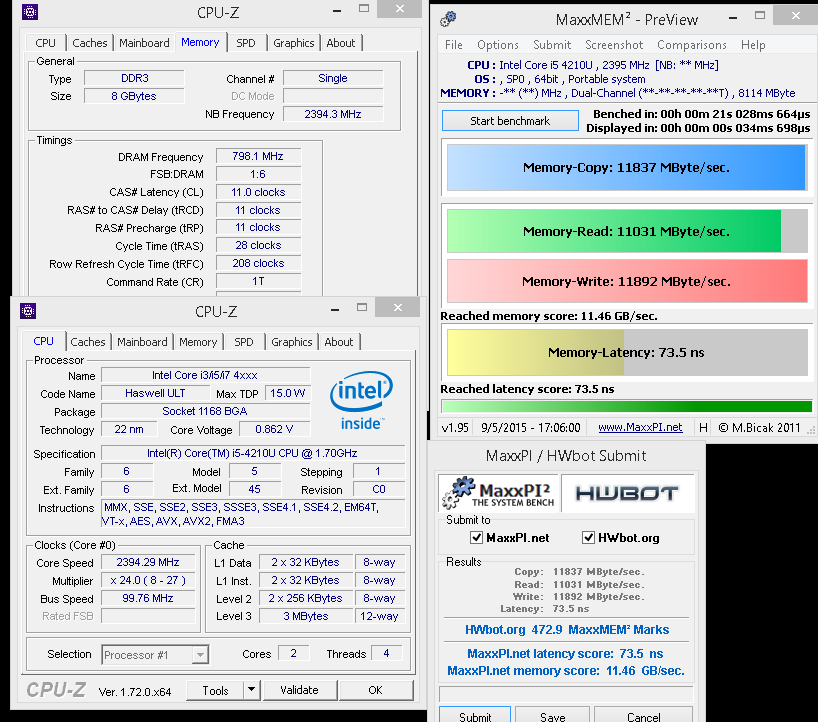
Task: Click the Validate button in CPU-Z
Action: point(299,690)
